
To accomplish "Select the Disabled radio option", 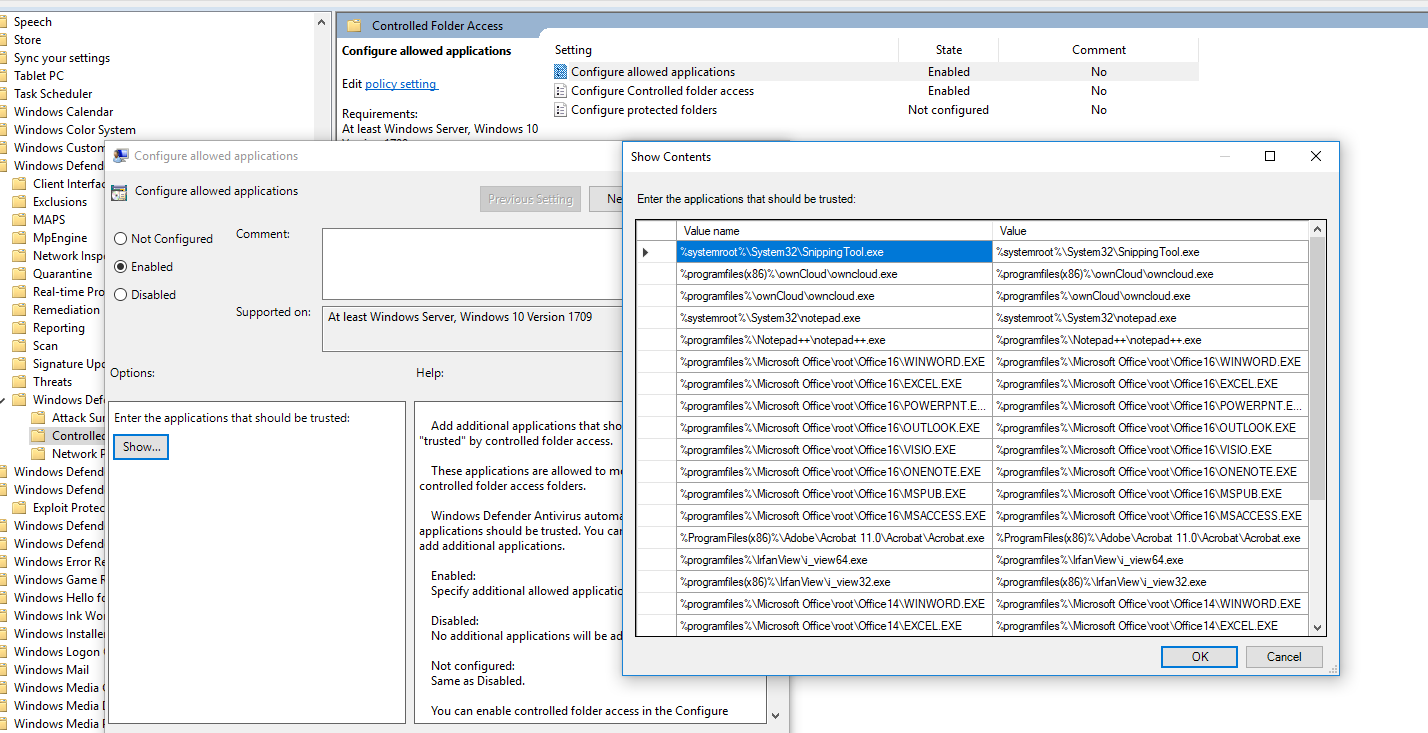I will click(121, 295).
